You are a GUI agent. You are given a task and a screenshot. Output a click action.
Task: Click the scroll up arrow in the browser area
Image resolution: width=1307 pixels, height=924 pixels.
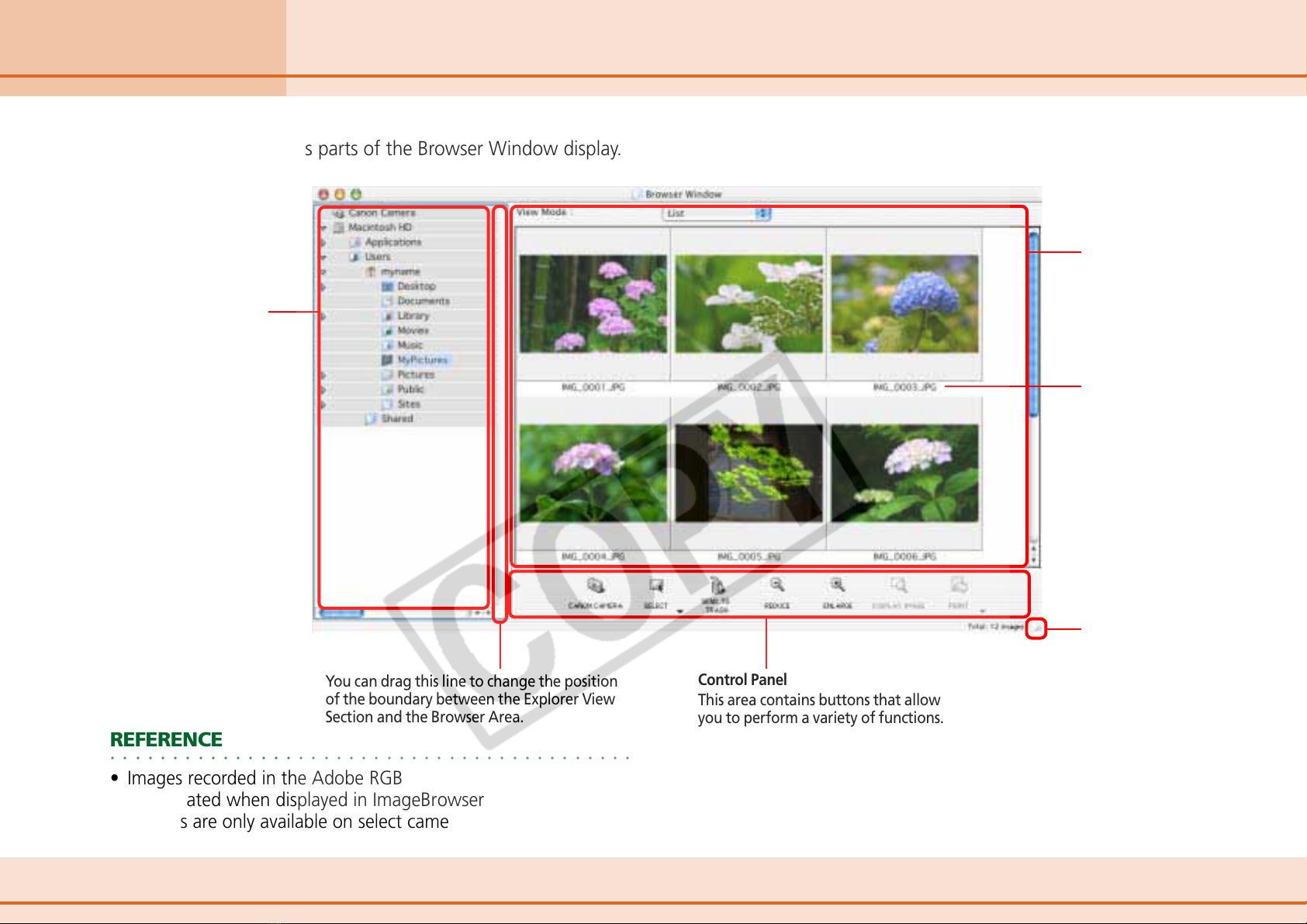[1034, 548]
